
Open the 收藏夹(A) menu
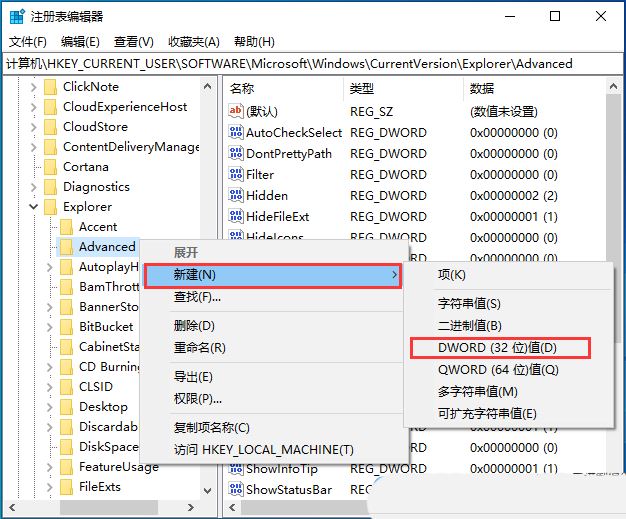tap(194, 41)
